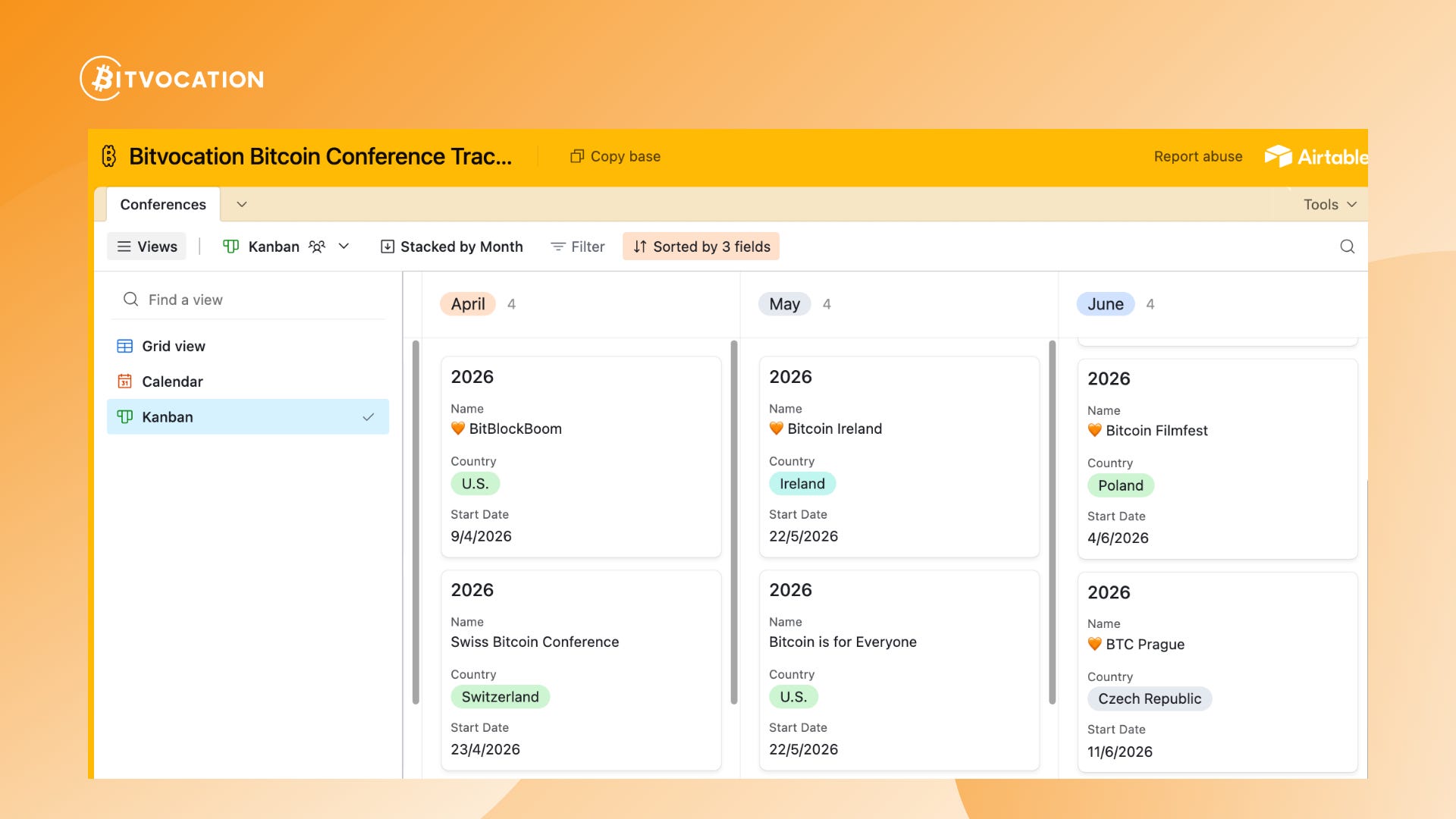Screen dimensions: 1456x819
Task: Click the Copy base button
Action: pyautogui.click(x=615, y=156)
